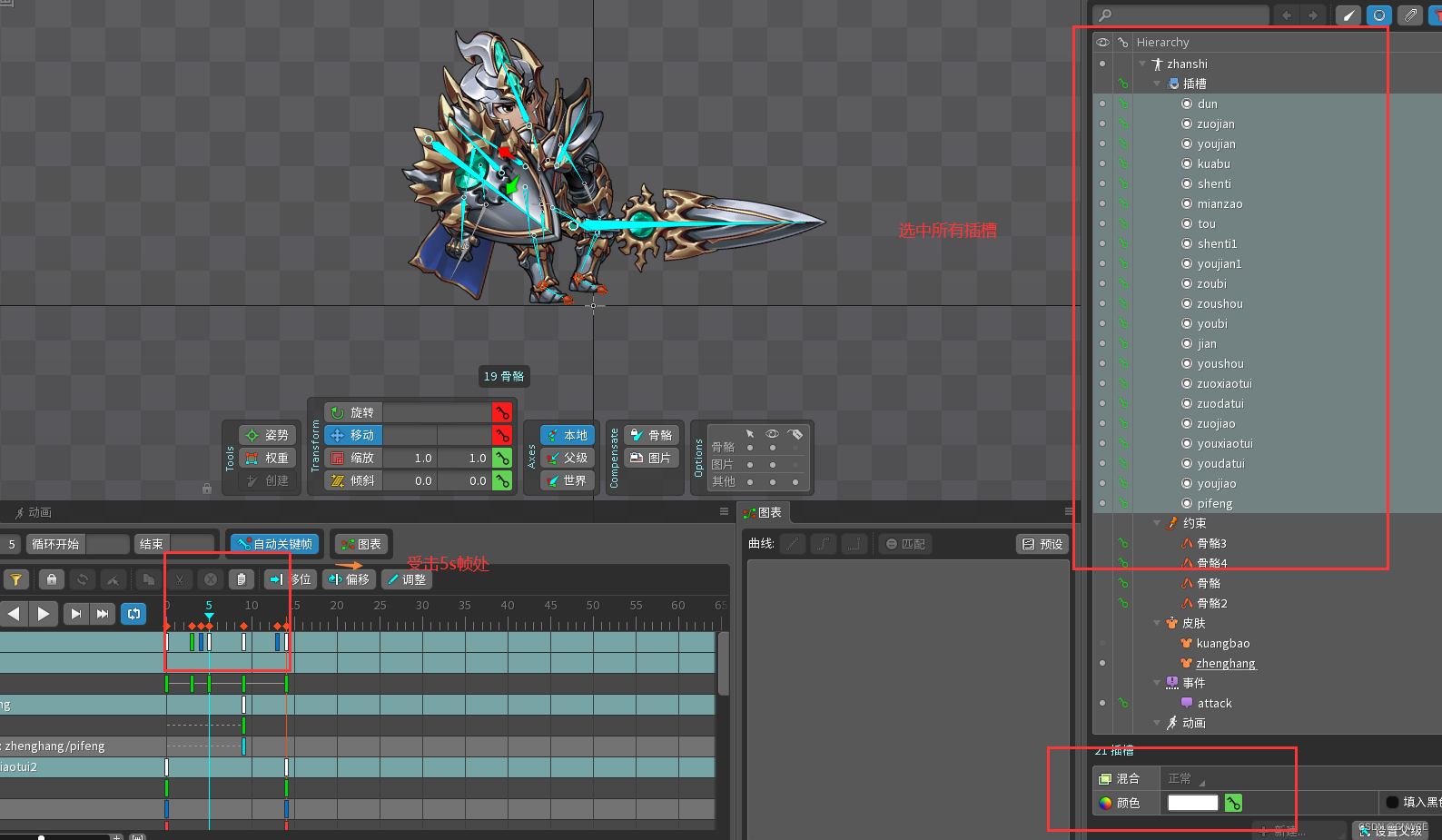Toggle 图片 image compensation button
1442x840 pixels.
(652, 458)
